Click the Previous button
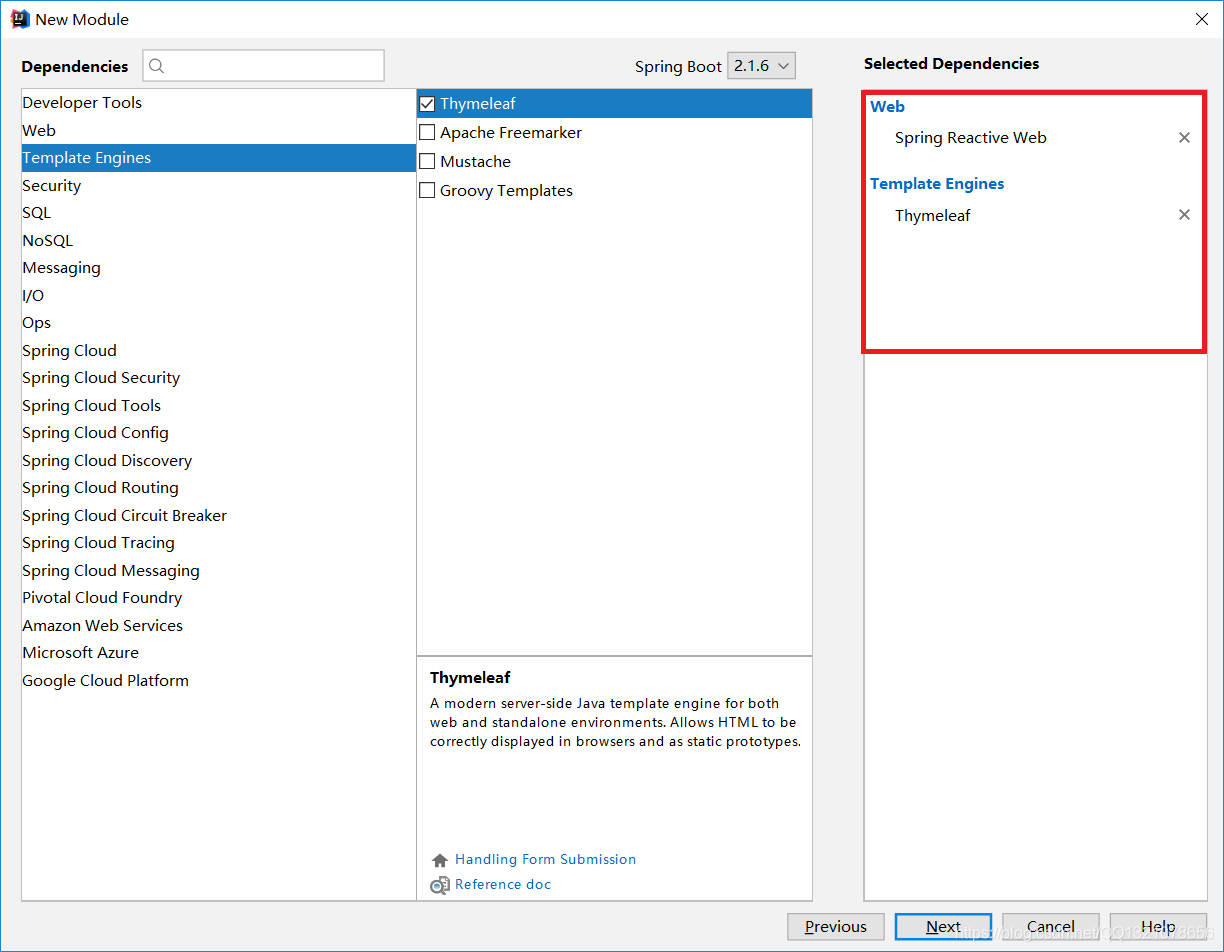This screenshot has width=1224, height=952. click(836, 927)
